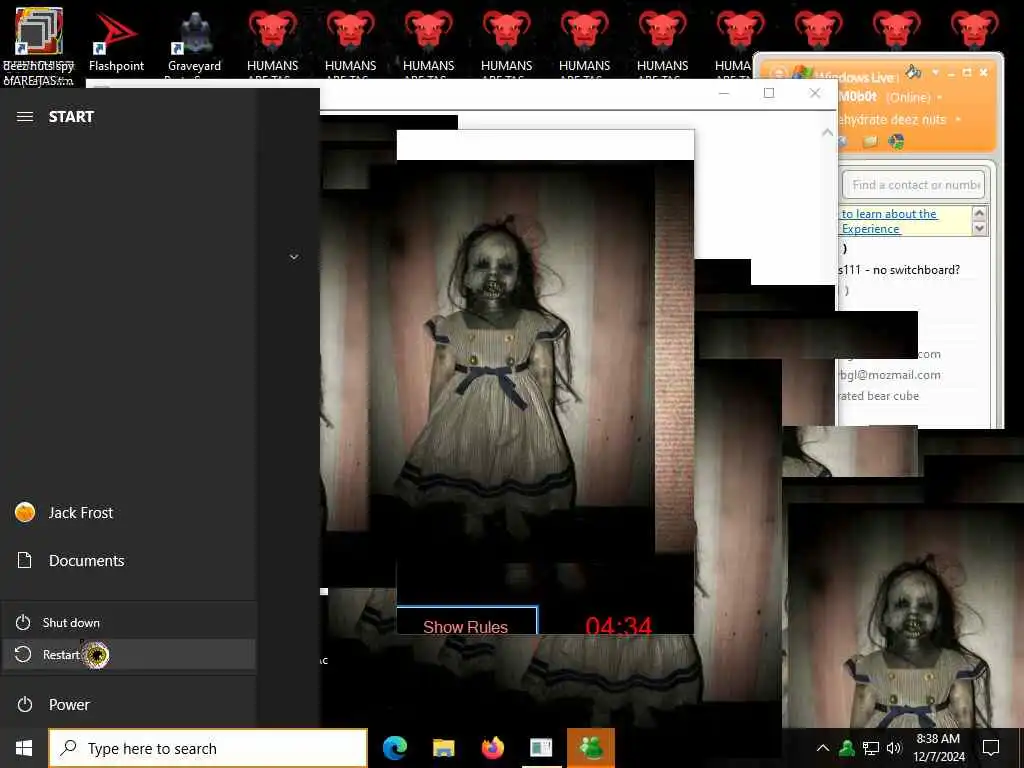
Task: Open the Messenger title bar menu arrow
Action: coord(935,72)
